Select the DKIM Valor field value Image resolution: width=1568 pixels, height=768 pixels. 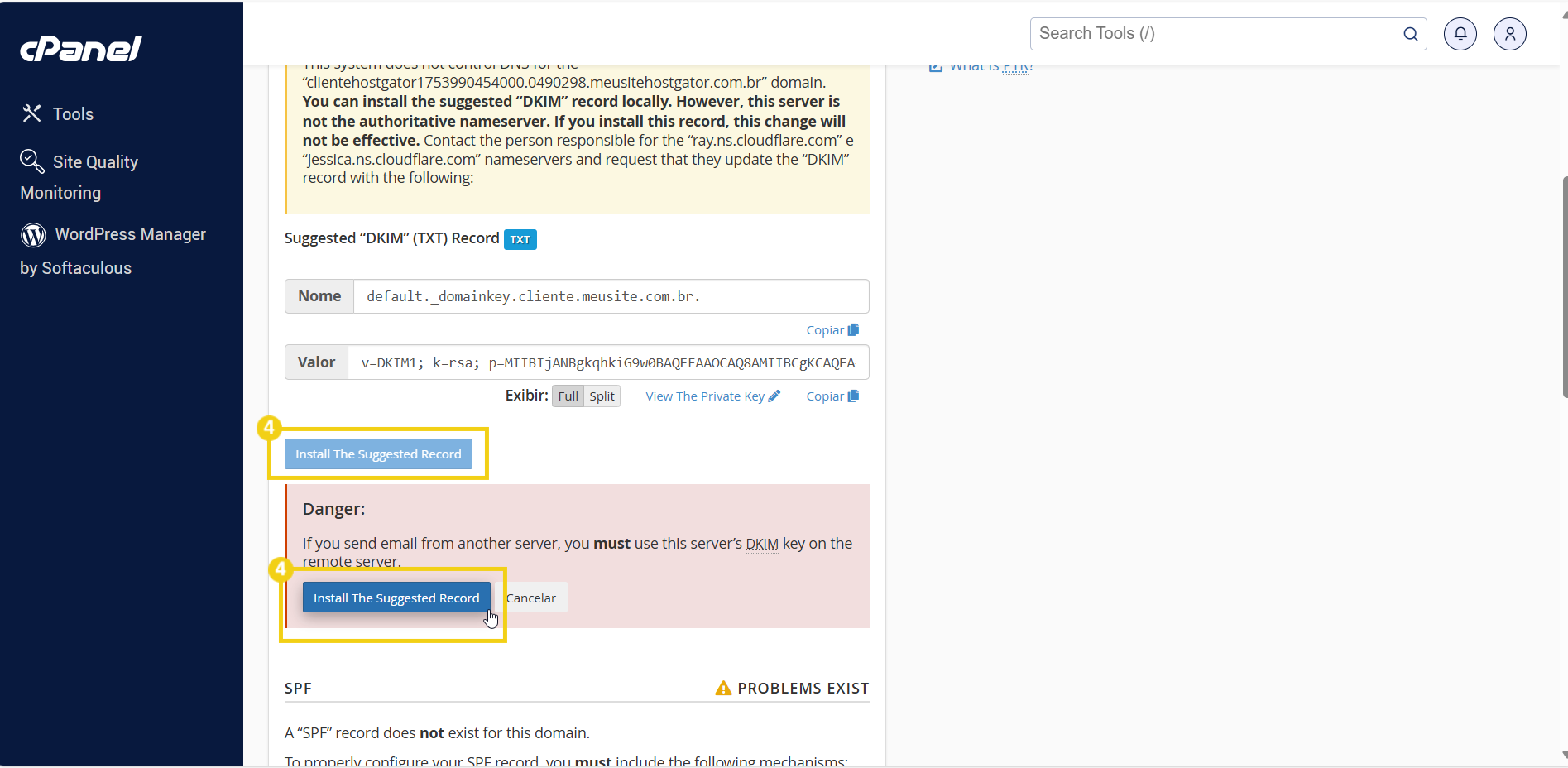[x=608, y=362]
